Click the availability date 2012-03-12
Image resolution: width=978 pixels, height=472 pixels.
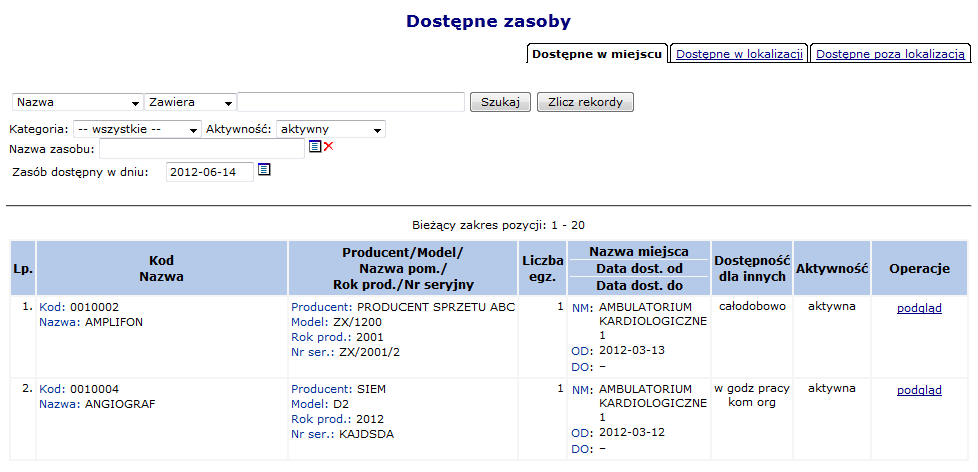click(632, 433)
